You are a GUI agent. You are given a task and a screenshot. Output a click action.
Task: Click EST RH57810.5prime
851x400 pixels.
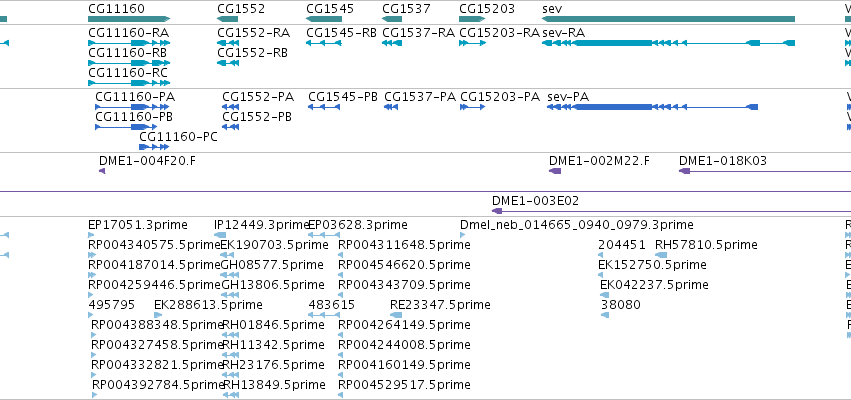click(x=661, y=255)
